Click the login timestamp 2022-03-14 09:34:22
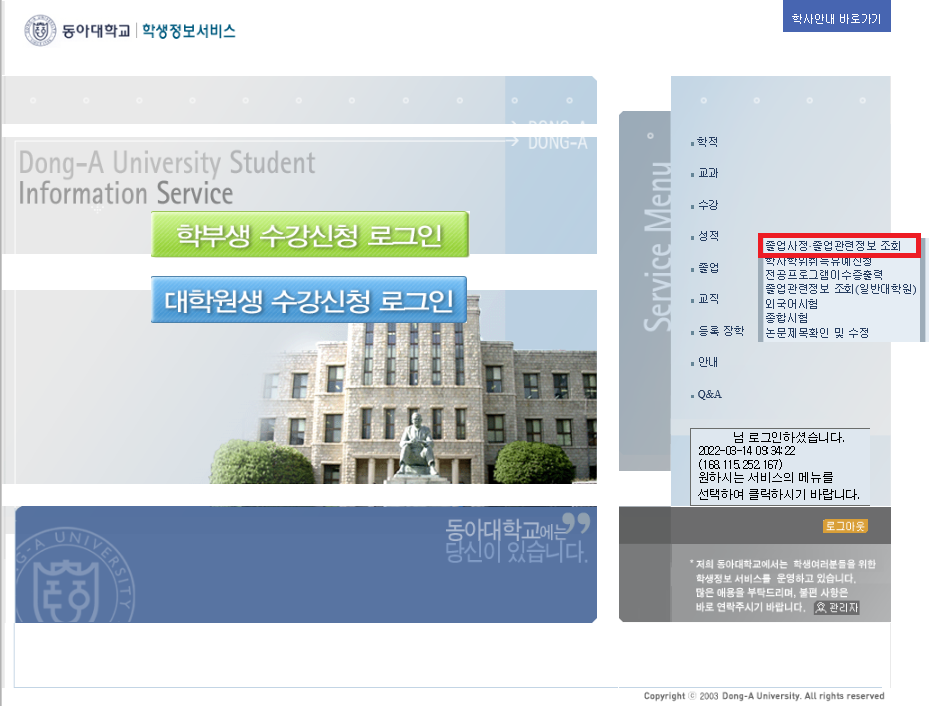Image resolution: width=941 pixels, height=706 pixels. pyautogui.click(x=747, y=451)
